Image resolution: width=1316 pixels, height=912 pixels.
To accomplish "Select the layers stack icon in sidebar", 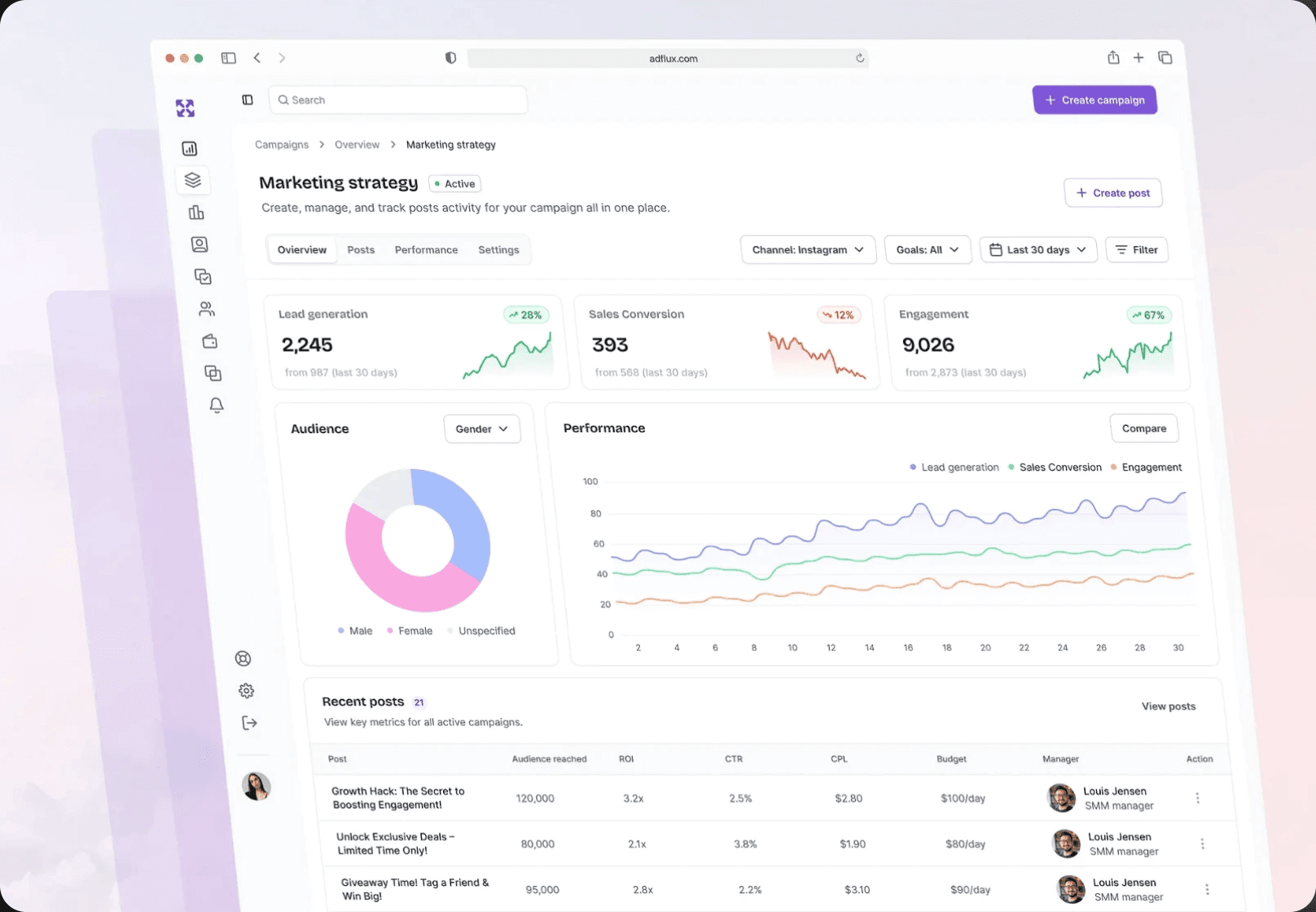I will point(193,180).
